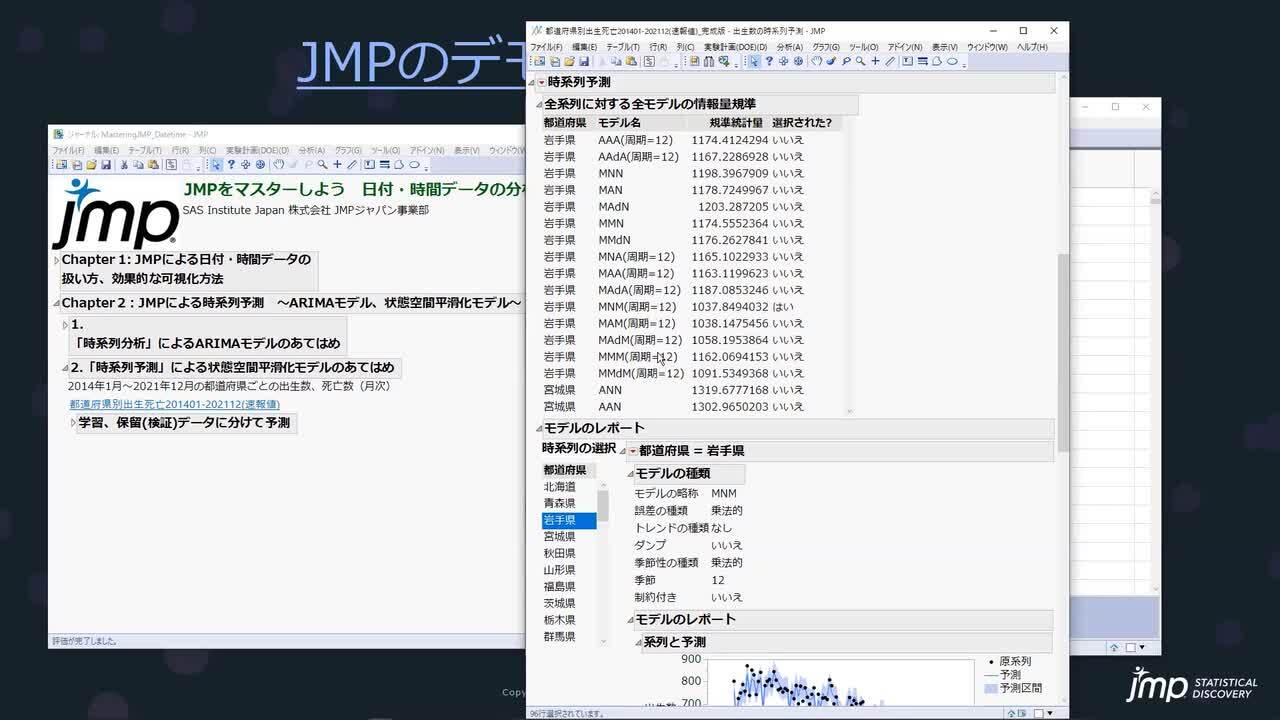Viewport: 1280px width, 720px height.
Task: Select 宮城県 in the series list
Action: coord(560,537)
